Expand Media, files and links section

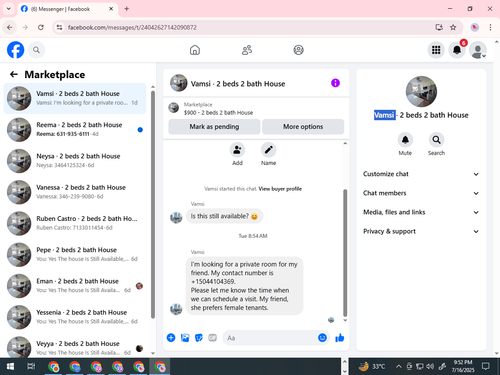tap(421, 212)
